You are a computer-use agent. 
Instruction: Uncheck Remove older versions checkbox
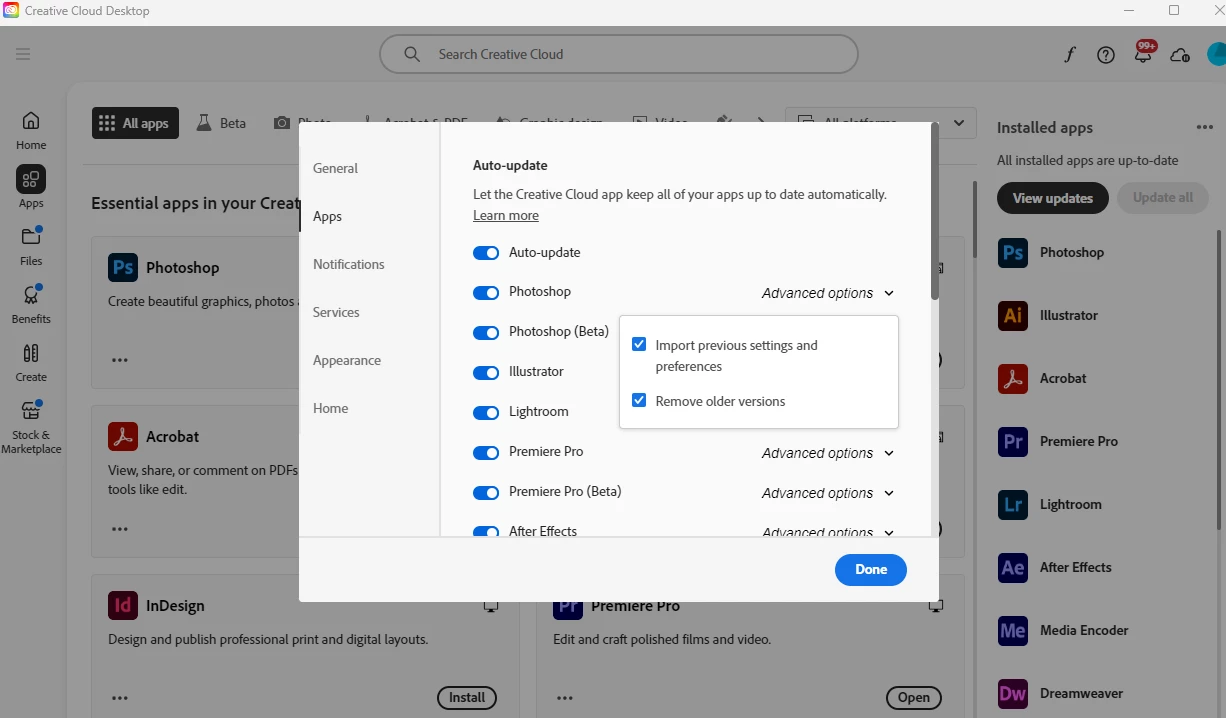(639, 401)
